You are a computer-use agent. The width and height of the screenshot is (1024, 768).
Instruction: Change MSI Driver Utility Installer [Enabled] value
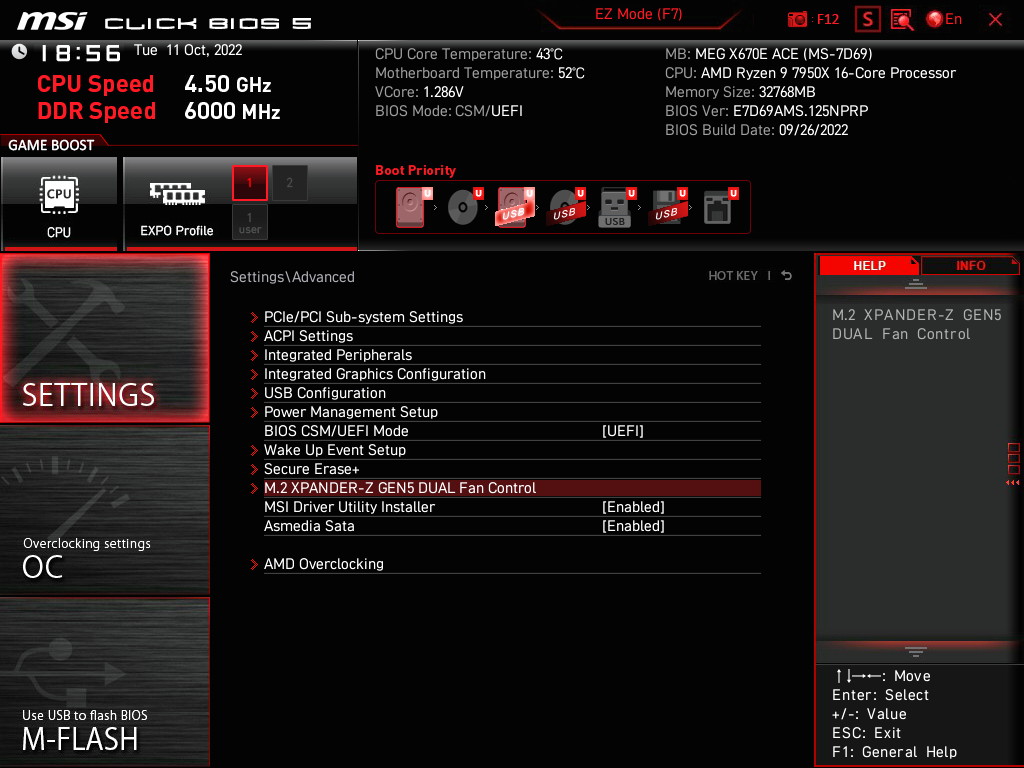pos(633,507)
